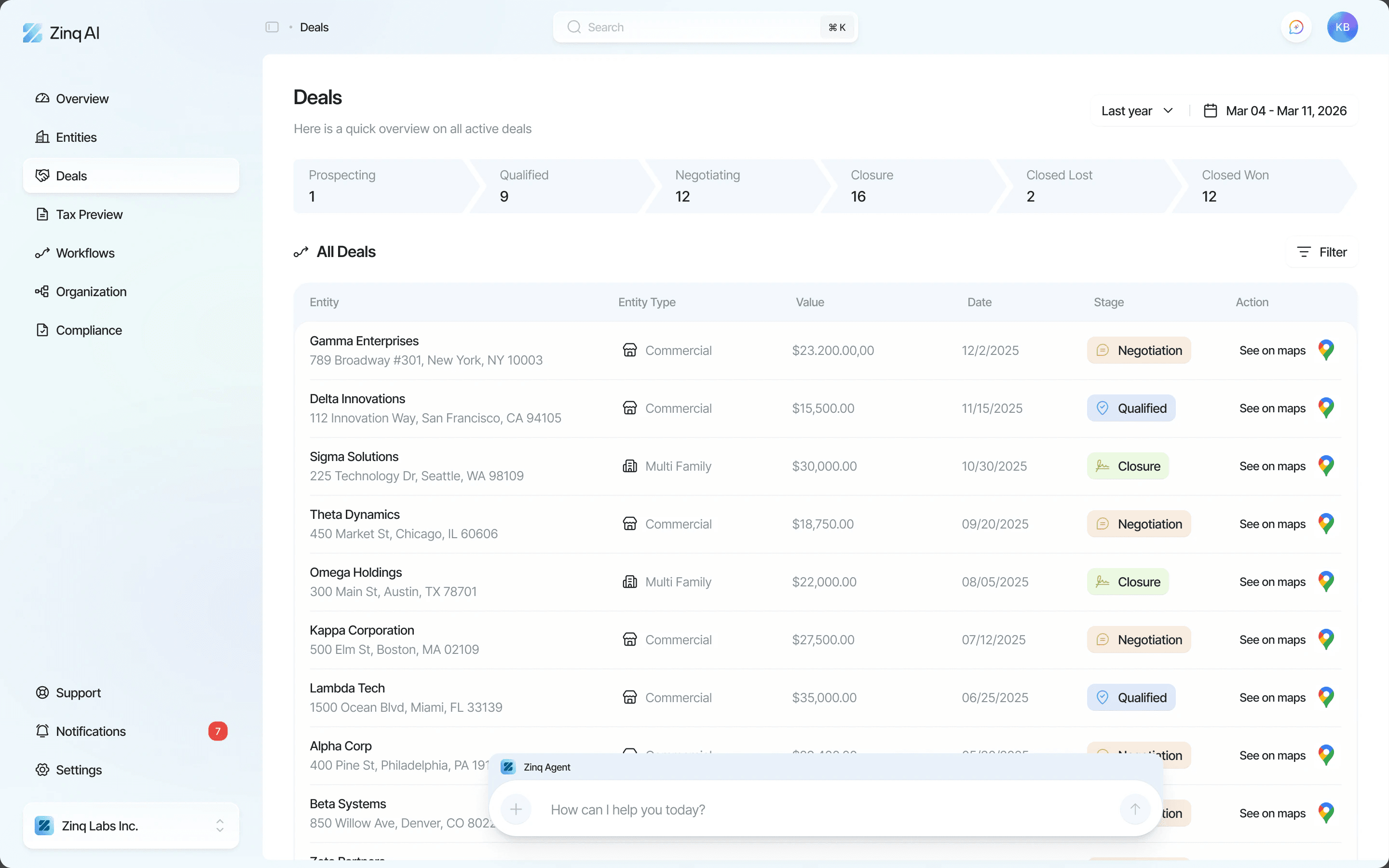Open Google Maps pin for Delta Innovations
Viewport: 1389px width, 868px height.
1326,408
